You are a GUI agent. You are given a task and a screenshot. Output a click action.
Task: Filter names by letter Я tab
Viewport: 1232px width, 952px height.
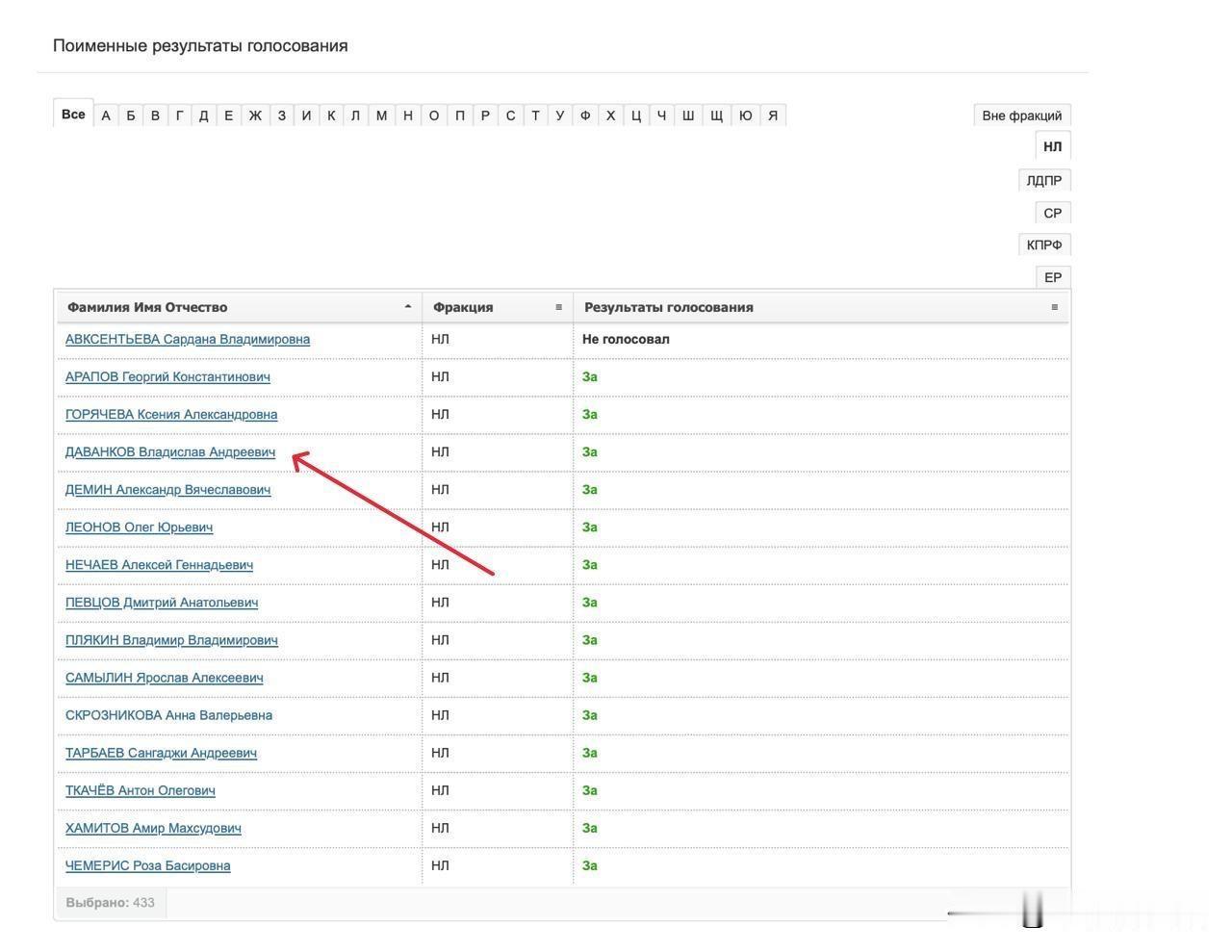pyautogui.click(x=773, y=116)
